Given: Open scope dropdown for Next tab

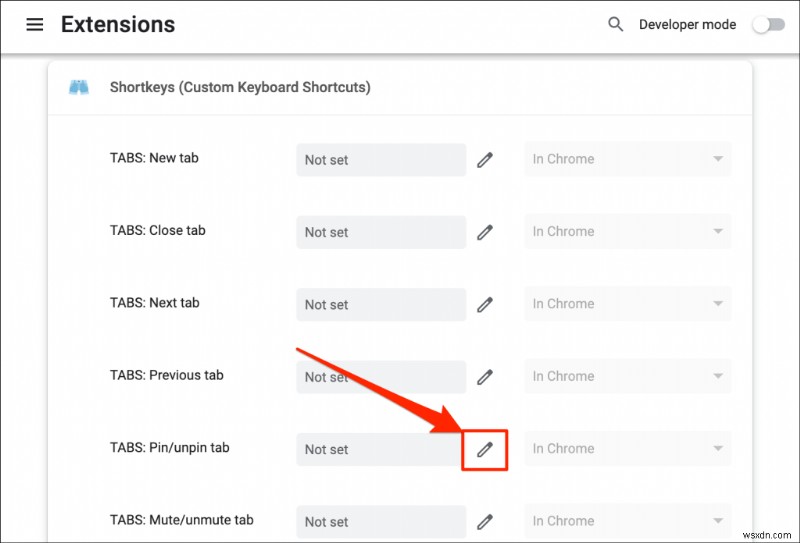Looking at the screenshot, I should [x=627, y=304].
